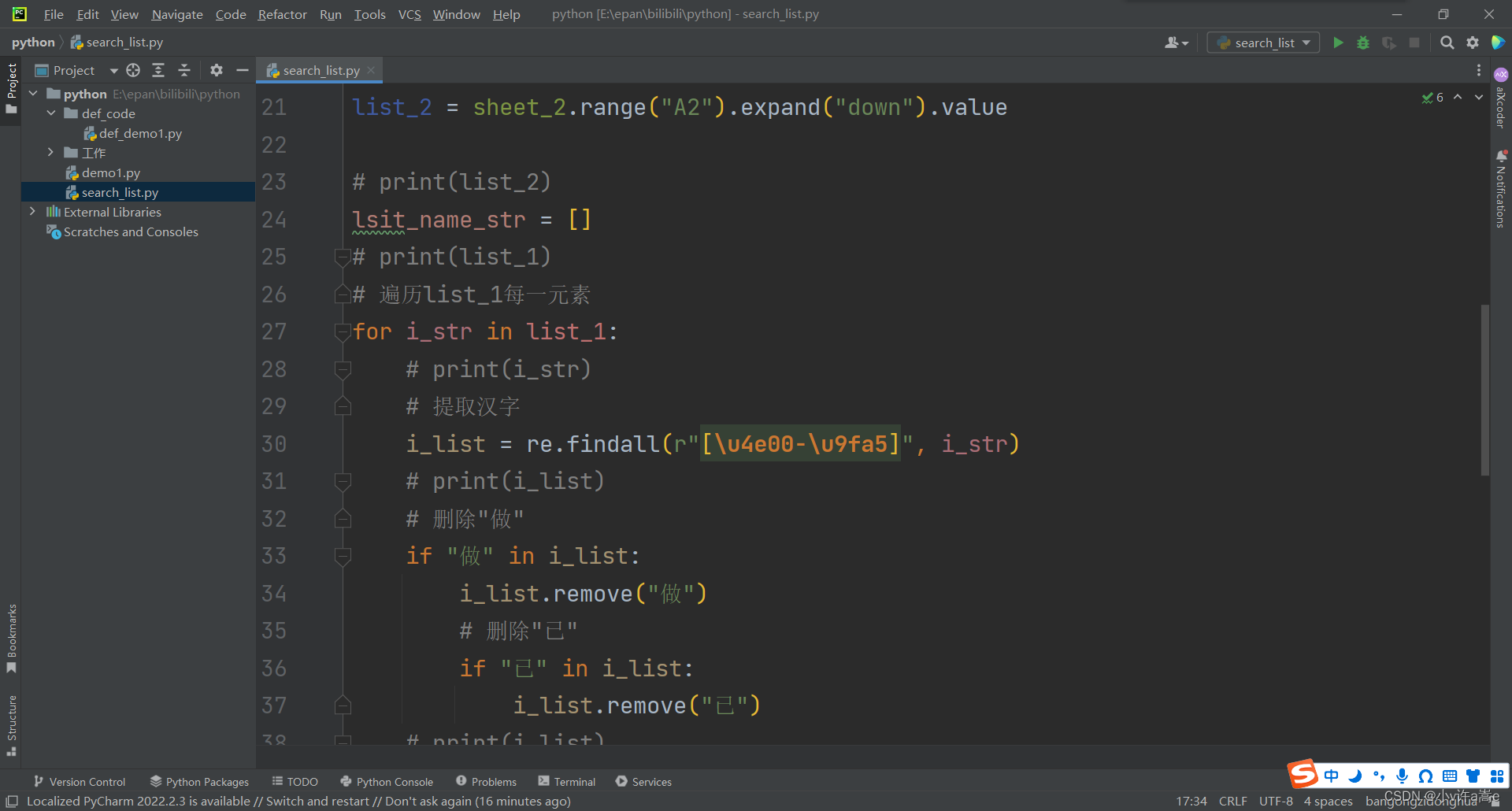Open IDE Settings via the gear icon

pos(1473,43)
